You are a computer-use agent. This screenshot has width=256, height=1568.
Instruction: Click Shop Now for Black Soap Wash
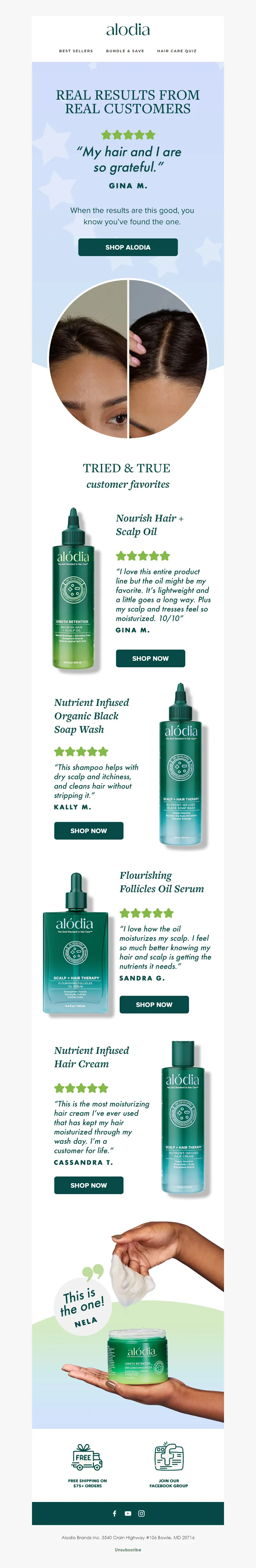(89, 830)
